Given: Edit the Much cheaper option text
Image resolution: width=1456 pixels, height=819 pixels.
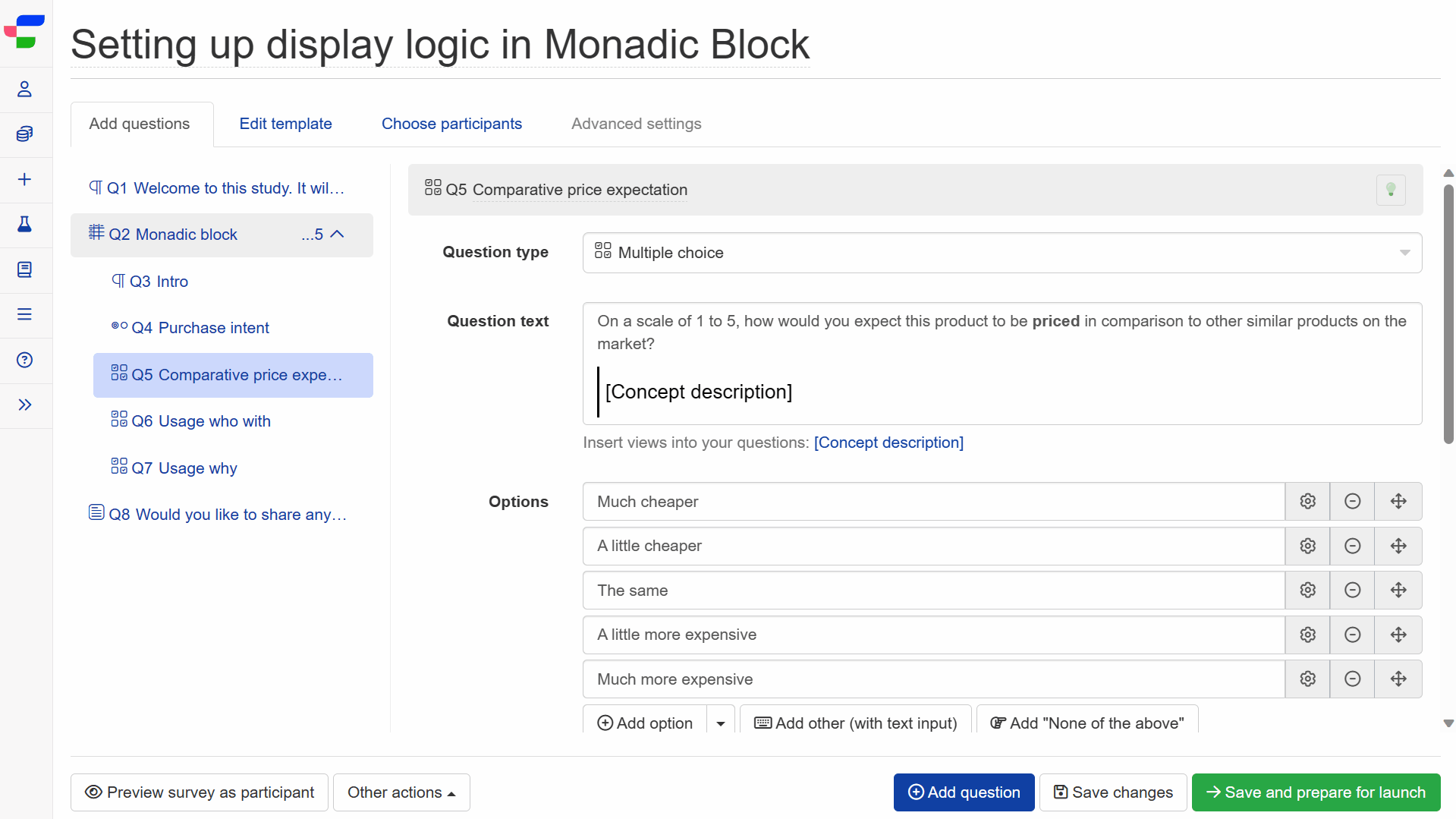Looking at the screenshot, I should click(933, 501).
